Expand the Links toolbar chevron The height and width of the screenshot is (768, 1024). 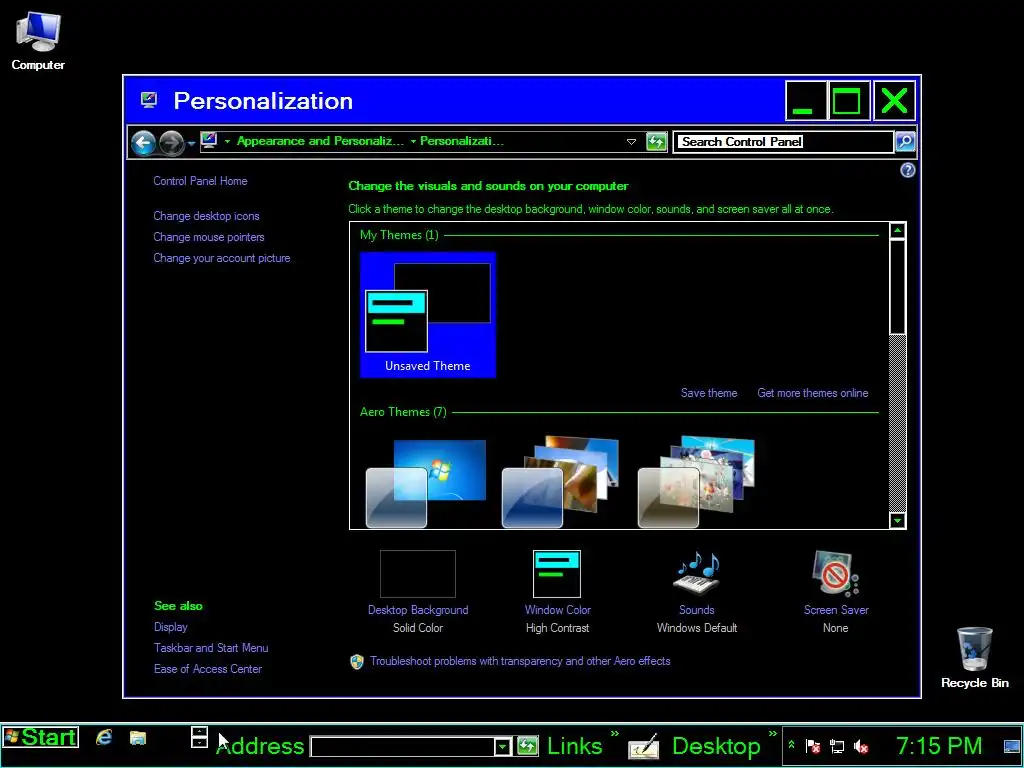pos(615,734)
